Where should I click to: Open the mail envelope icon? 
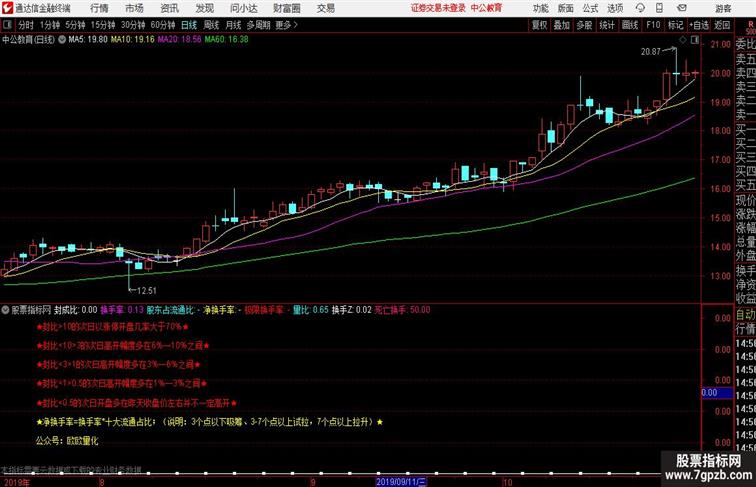pyautogui.click(x=682, y=8)
